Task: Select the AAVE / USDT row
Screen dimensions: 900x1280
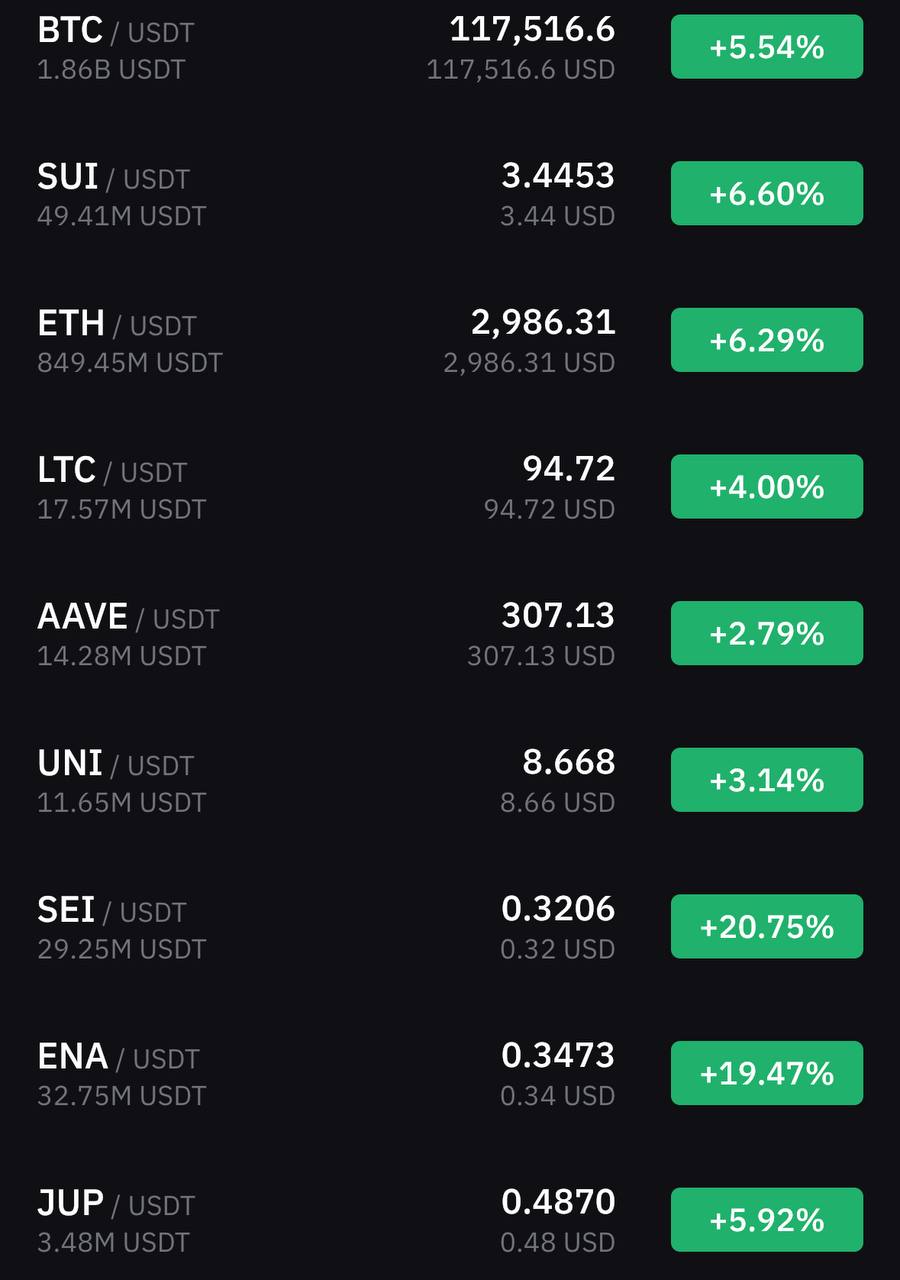Action: click(x=450, y=633)
